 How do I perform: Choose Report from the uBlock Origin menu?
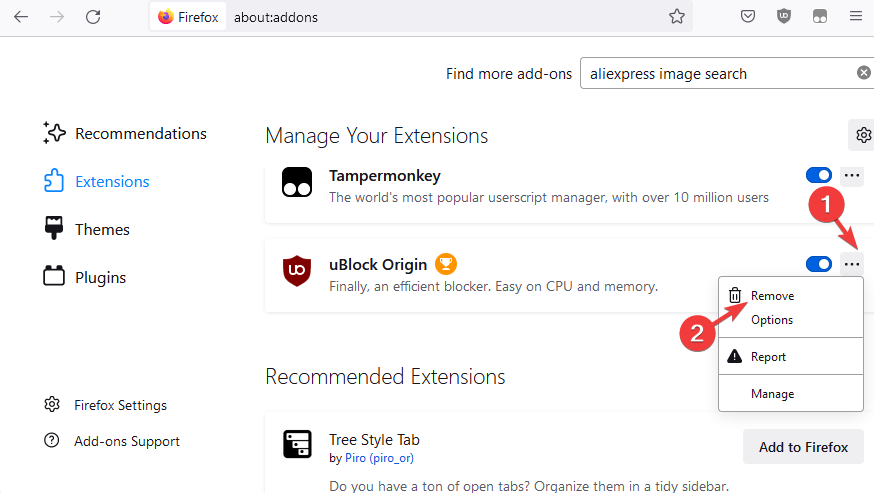click(x=791, y=356)
